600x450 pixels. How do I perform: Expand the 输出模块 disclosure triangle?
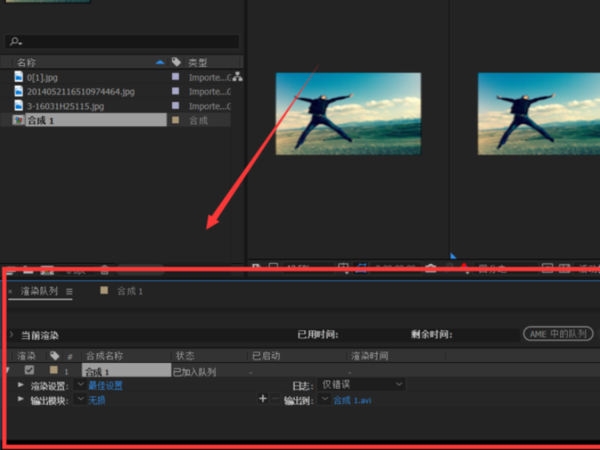[21, 399]
